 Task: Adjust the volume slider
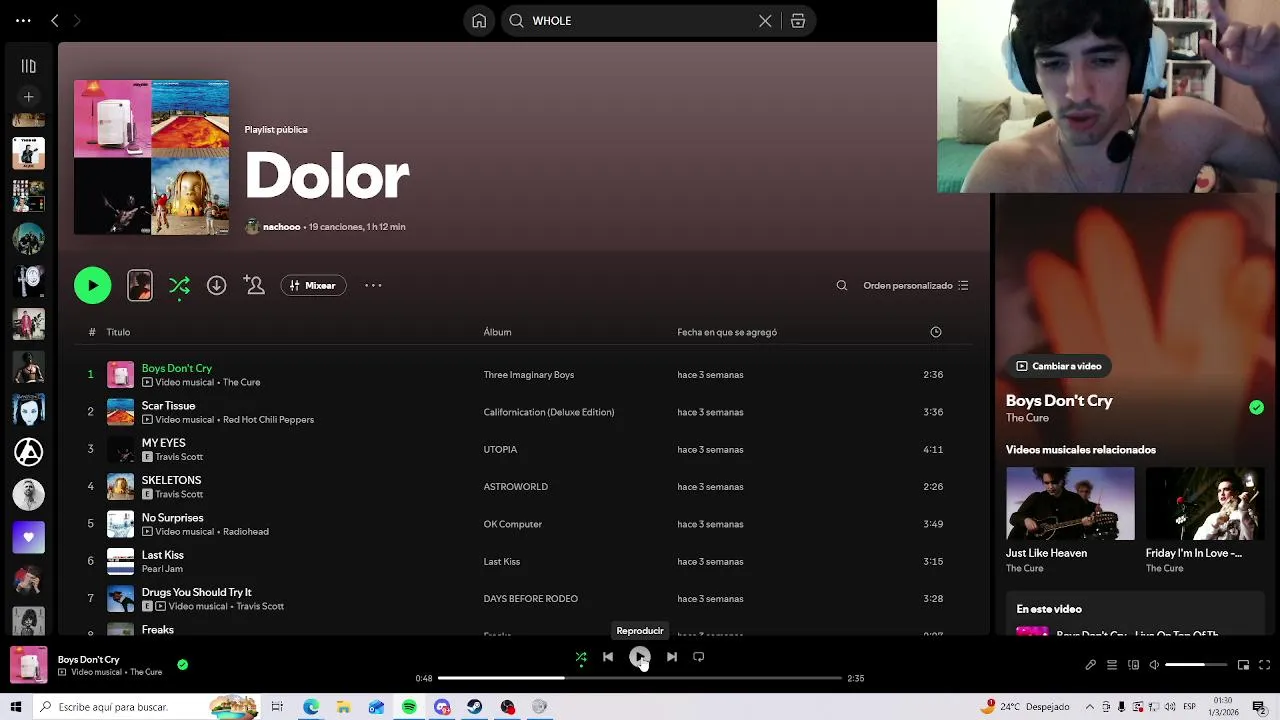point(1196,665)
